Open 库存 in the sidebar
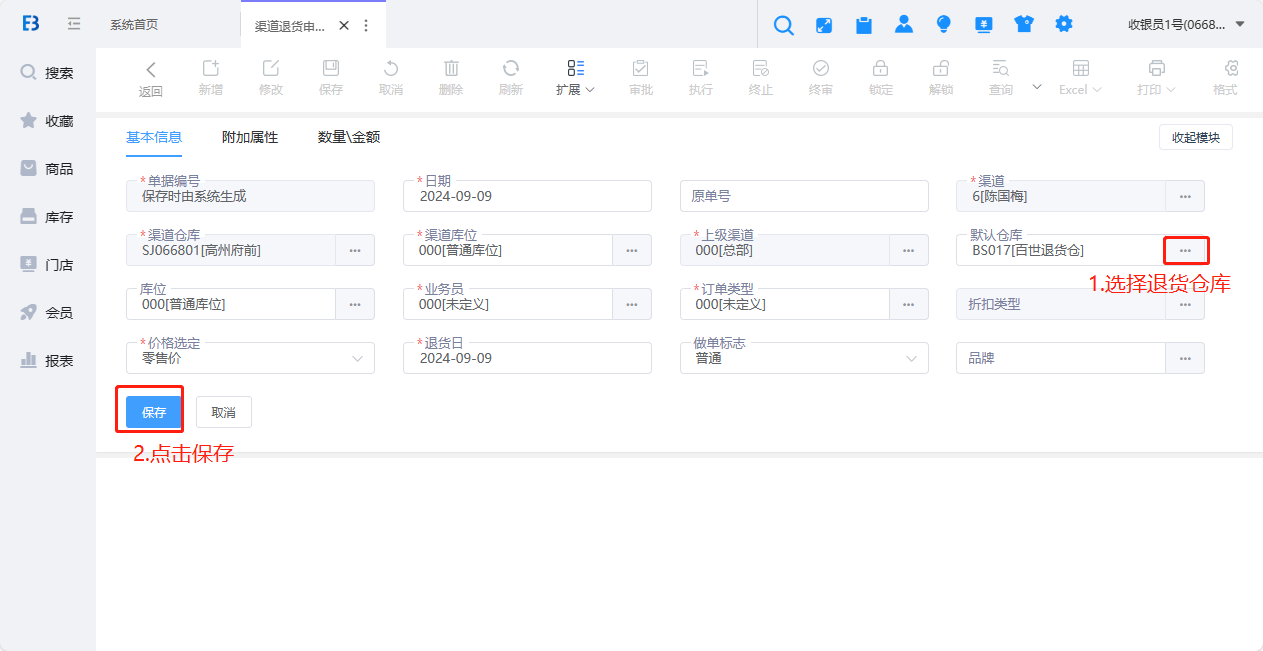1263x651 pixels. click(x=48, y=217)
